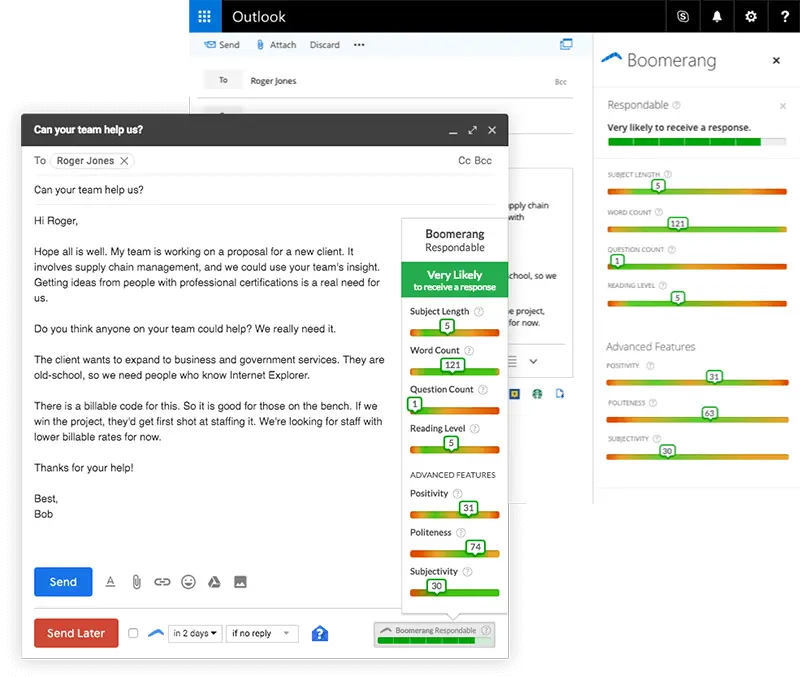Open Skype from Outlook header

click(x=683, y=16)
